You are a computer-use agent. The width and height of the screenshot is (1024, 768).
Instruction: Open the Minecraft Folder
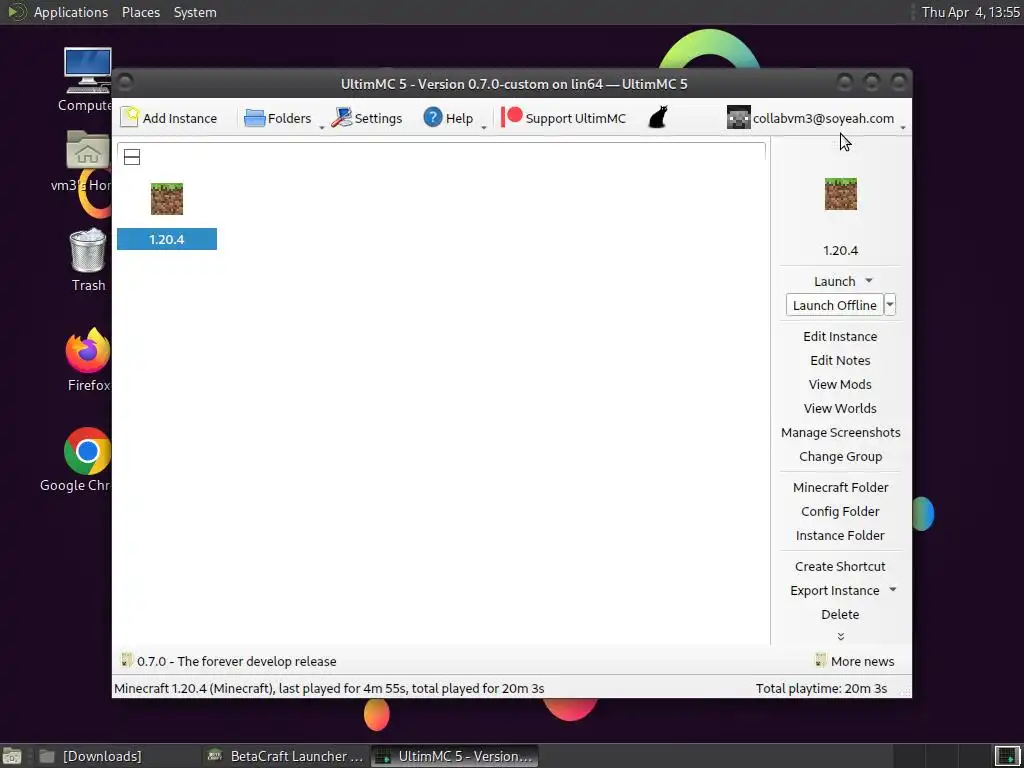(x=840, y=487)
